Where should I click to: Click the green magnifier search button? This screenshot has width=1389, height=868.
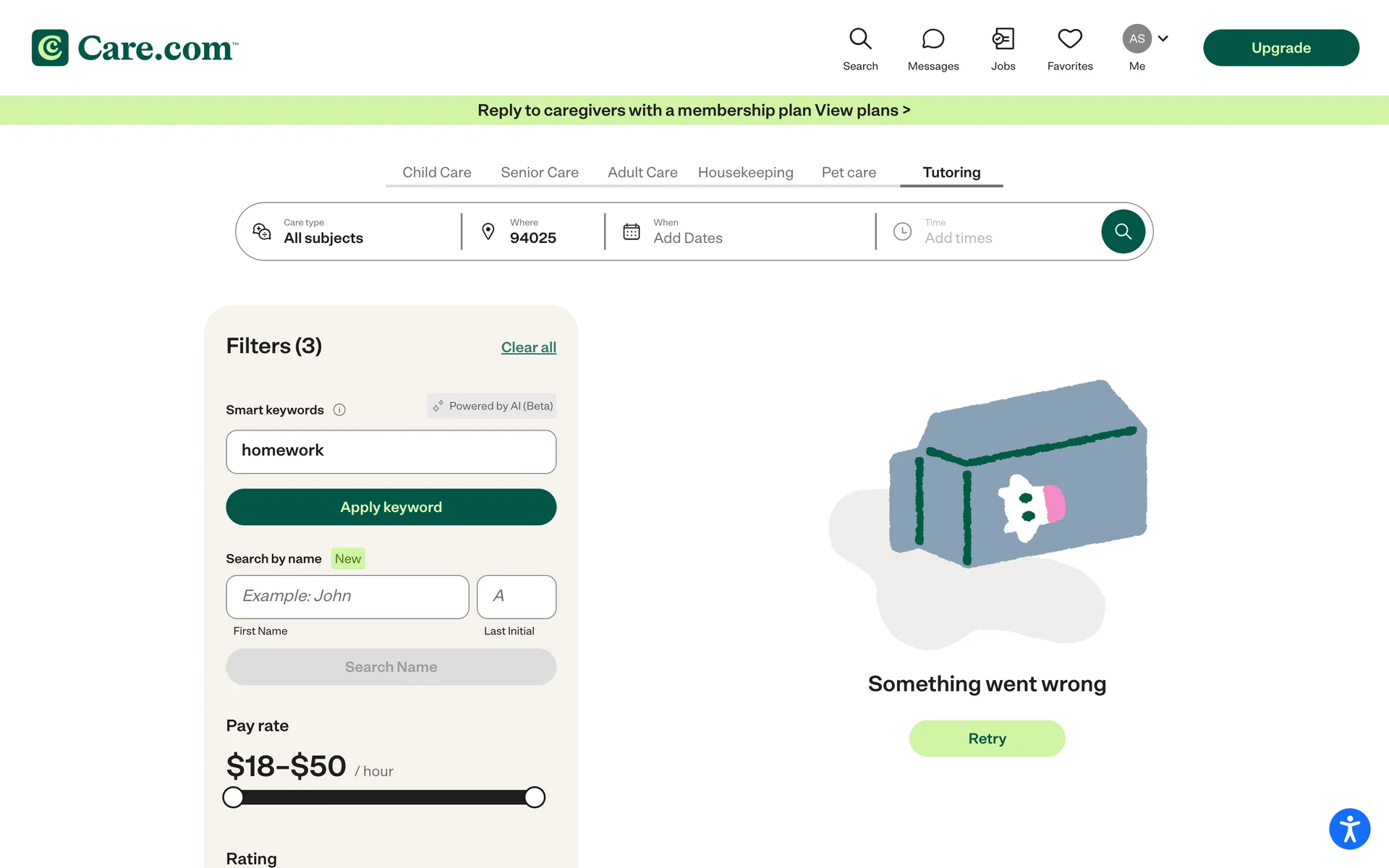[x=1123, y=231]
